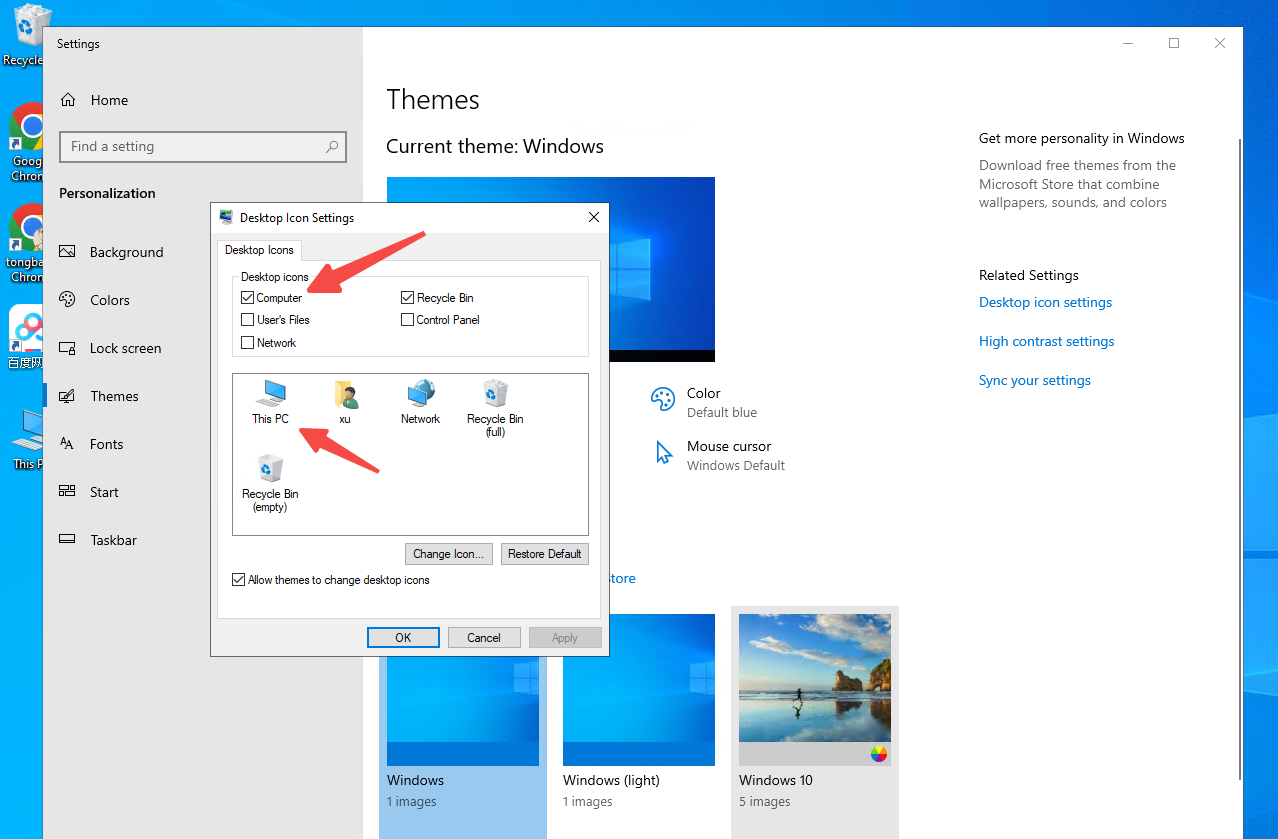Open This PC on the desktop

coord(29,438)
